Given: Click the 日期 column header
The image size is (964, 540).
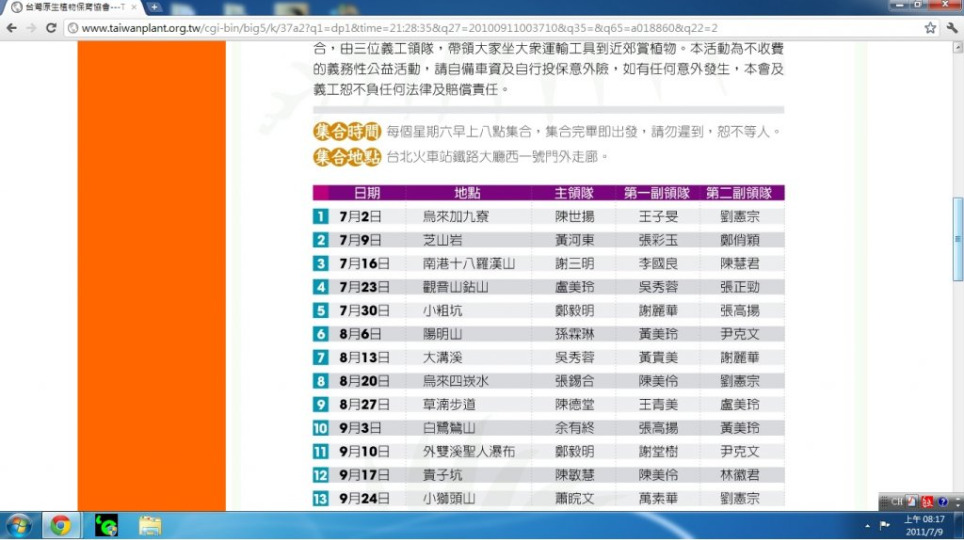Looking at the screenshot, I should click(x=367, y=193).
